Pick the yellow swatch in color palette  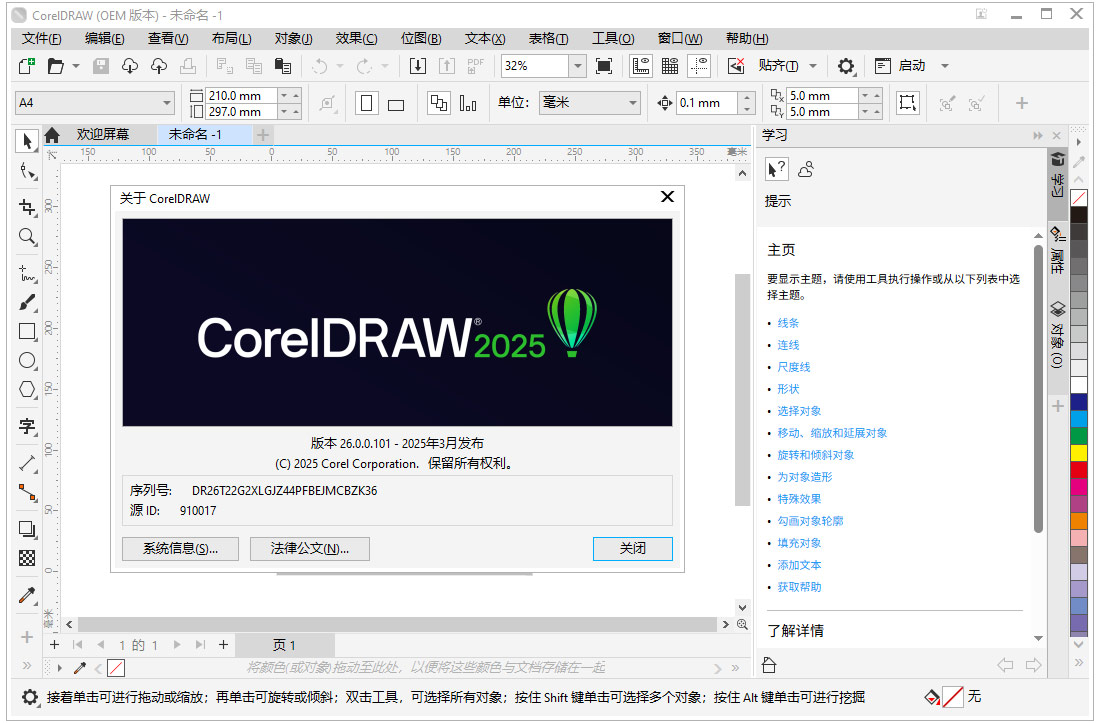click(x=1078, y=453)
